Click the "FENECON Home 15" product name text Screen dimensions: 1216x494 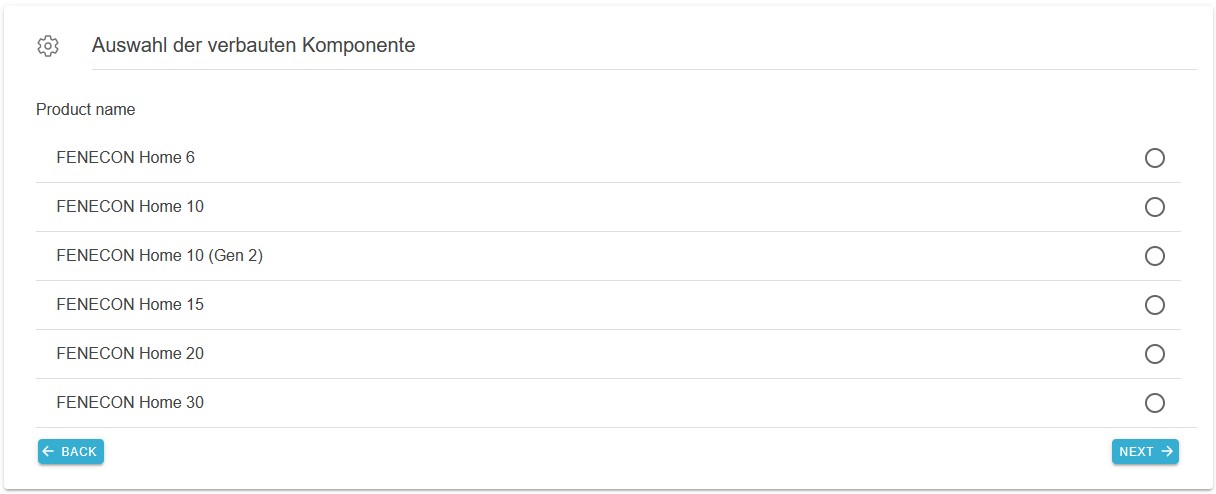(130, 305)
